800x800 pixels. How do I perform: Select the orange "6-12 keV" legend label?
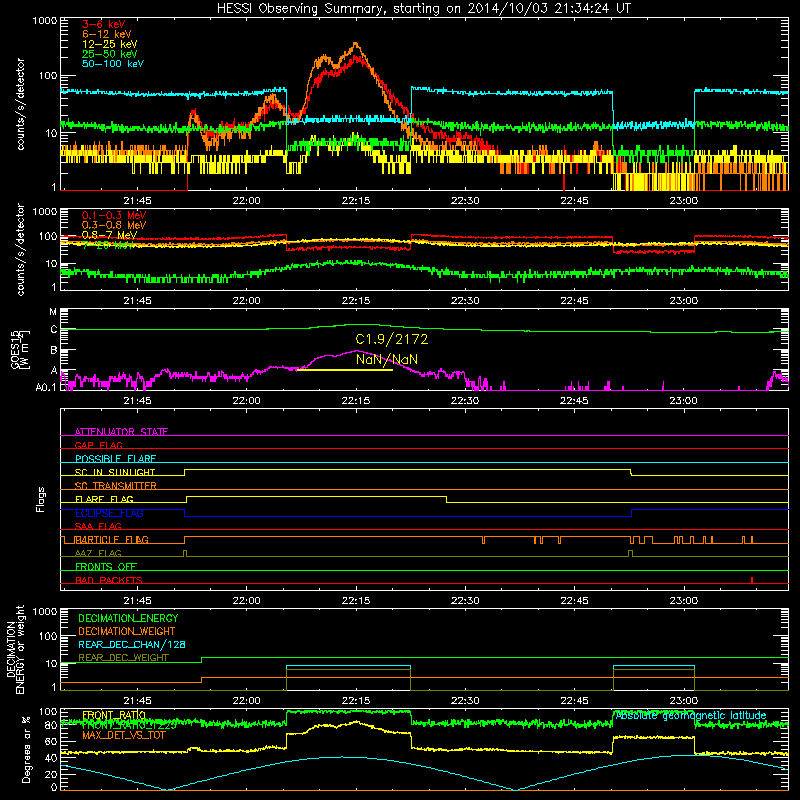(x=107, y=34)
